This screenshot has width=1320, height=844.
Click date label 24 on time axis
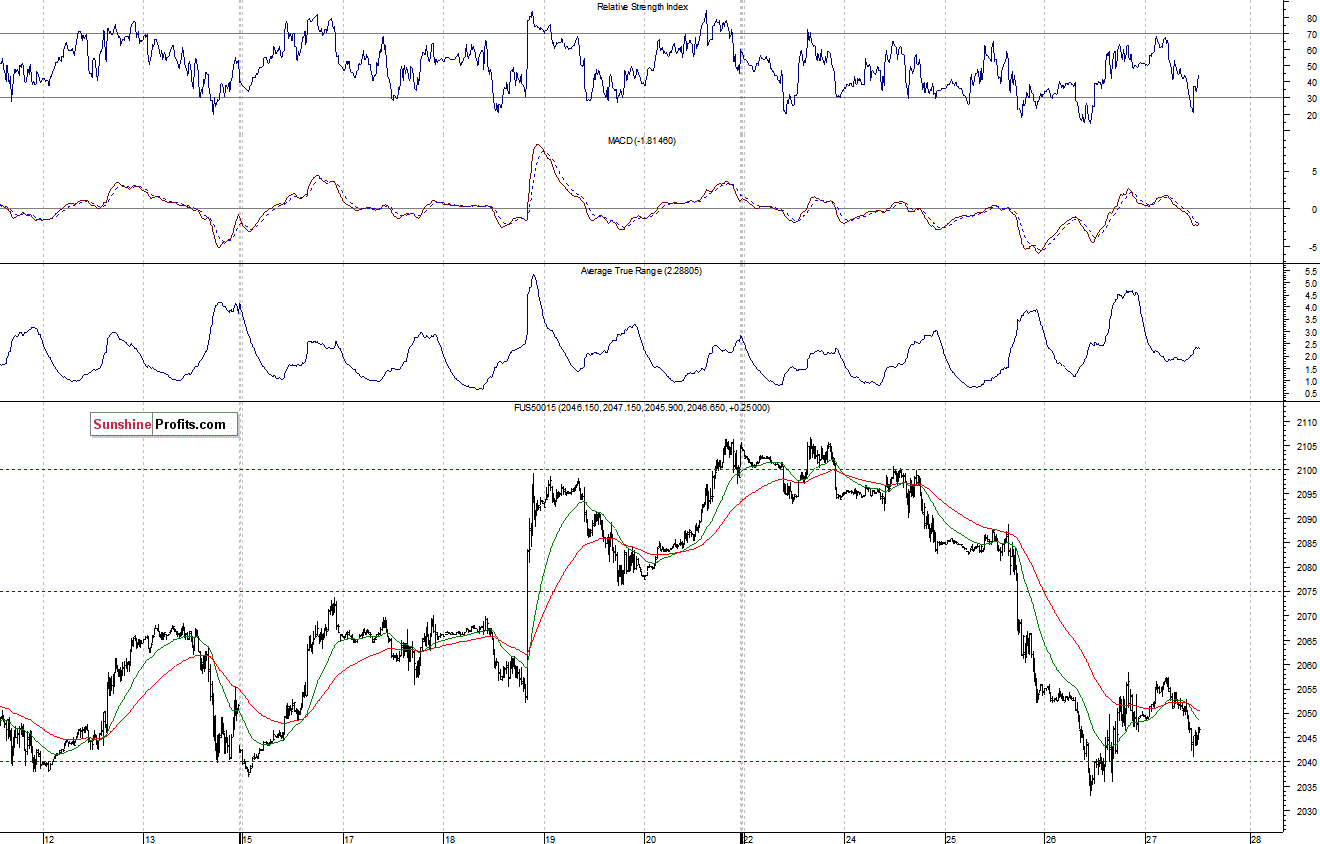[x=850, y=839]
